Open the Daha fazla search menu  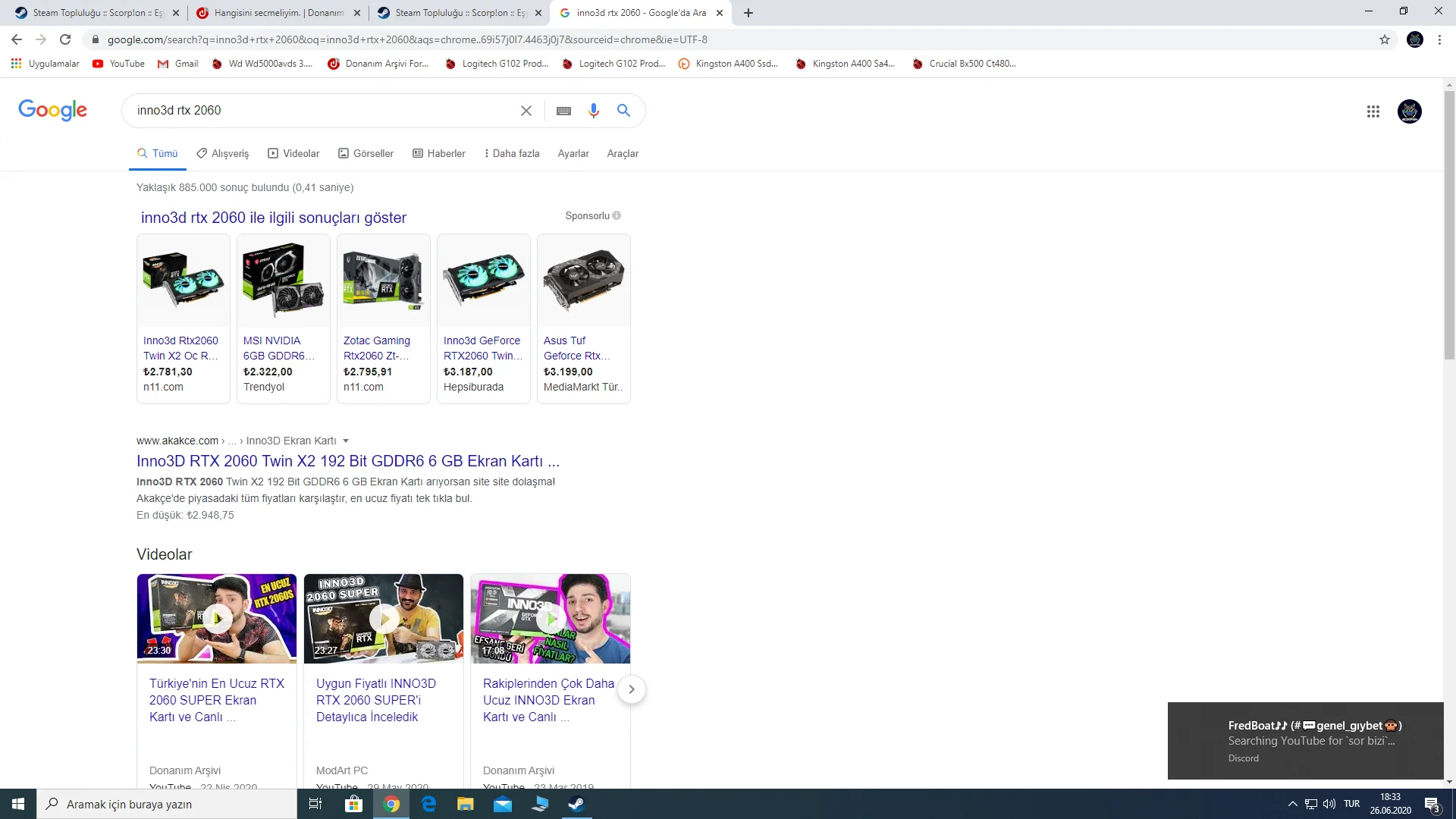click(x=512, y=153)
